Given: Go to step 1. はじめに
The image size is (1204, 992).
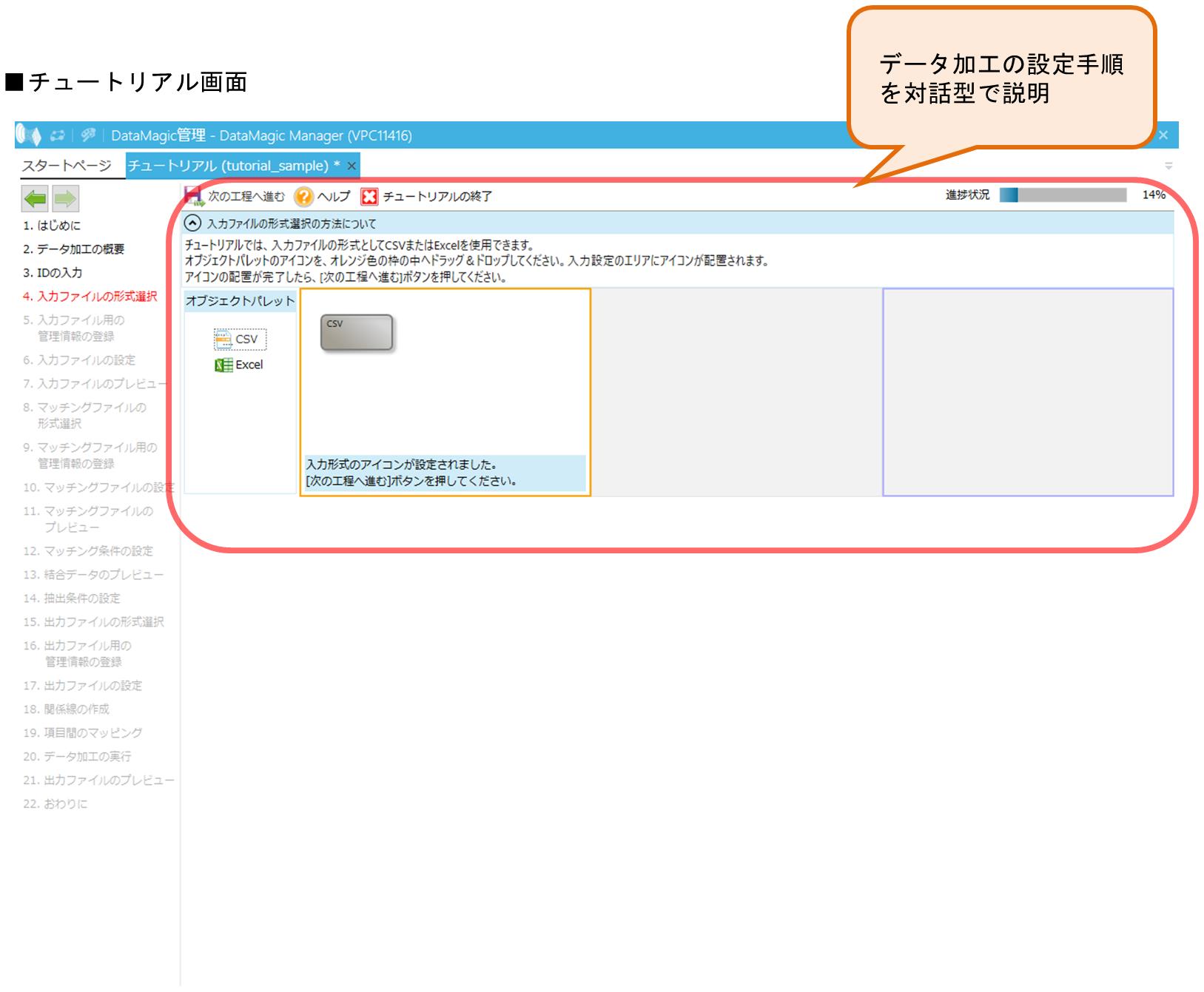Looking at the screenshot, I should coord(52,225).
